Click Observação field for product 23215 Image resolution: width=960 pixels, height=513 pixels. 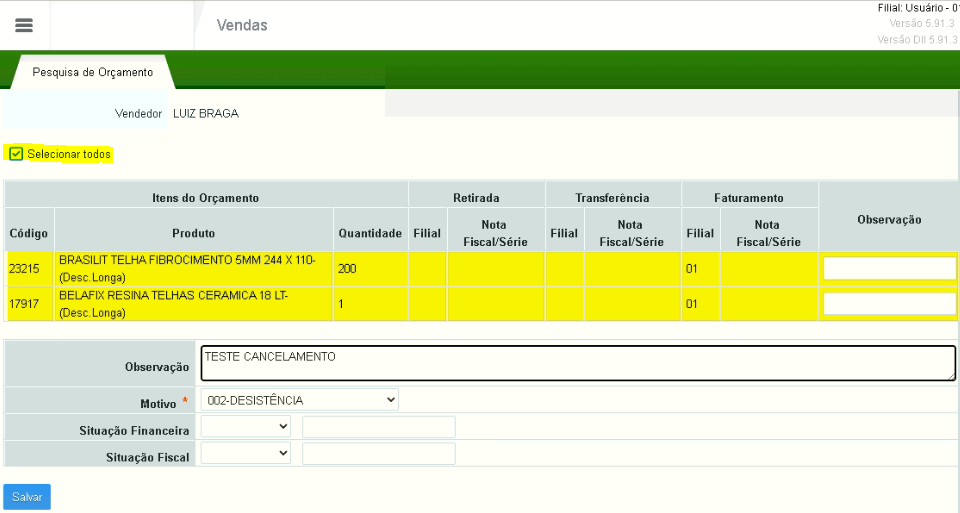tap(889, 268)
